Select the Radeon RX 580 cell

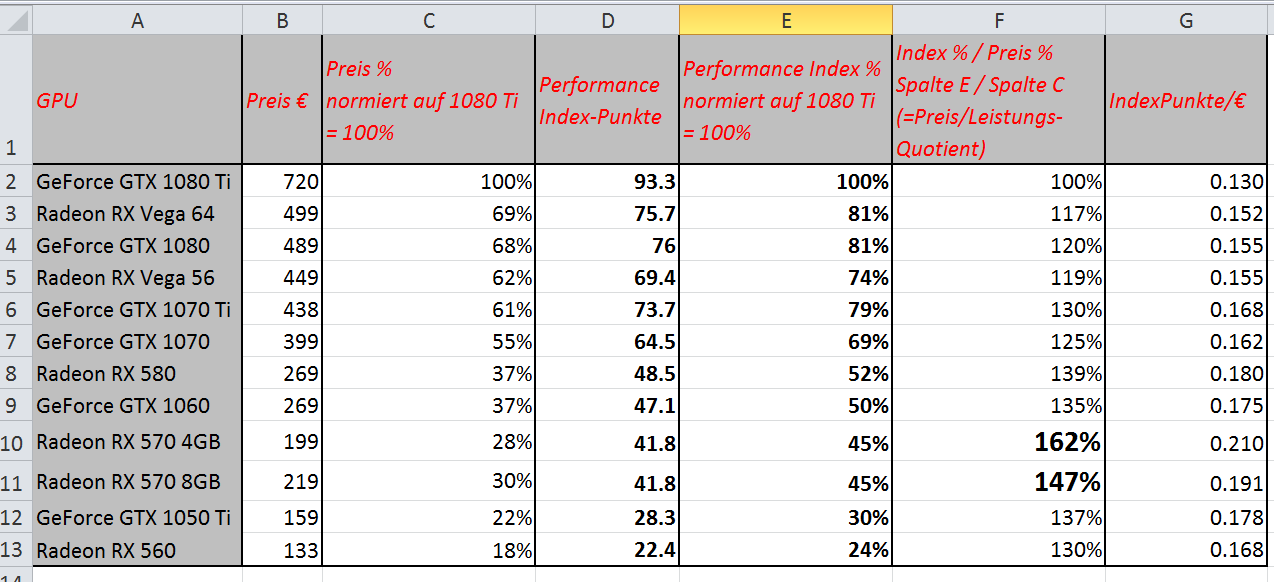pos(137,374)
